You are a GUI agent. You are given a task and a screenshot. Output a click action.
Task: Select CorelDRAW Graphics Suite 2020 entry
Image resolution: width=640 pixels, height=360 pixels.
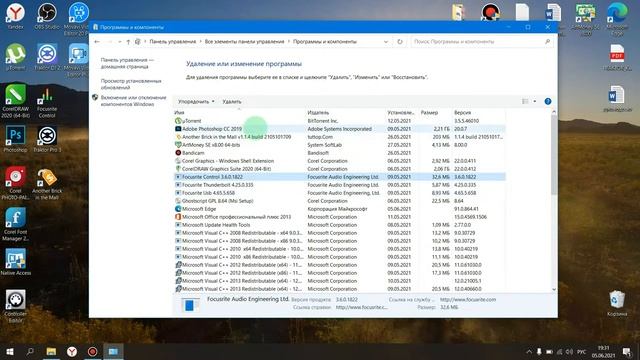pyautogui.click(x=339, y=169)
